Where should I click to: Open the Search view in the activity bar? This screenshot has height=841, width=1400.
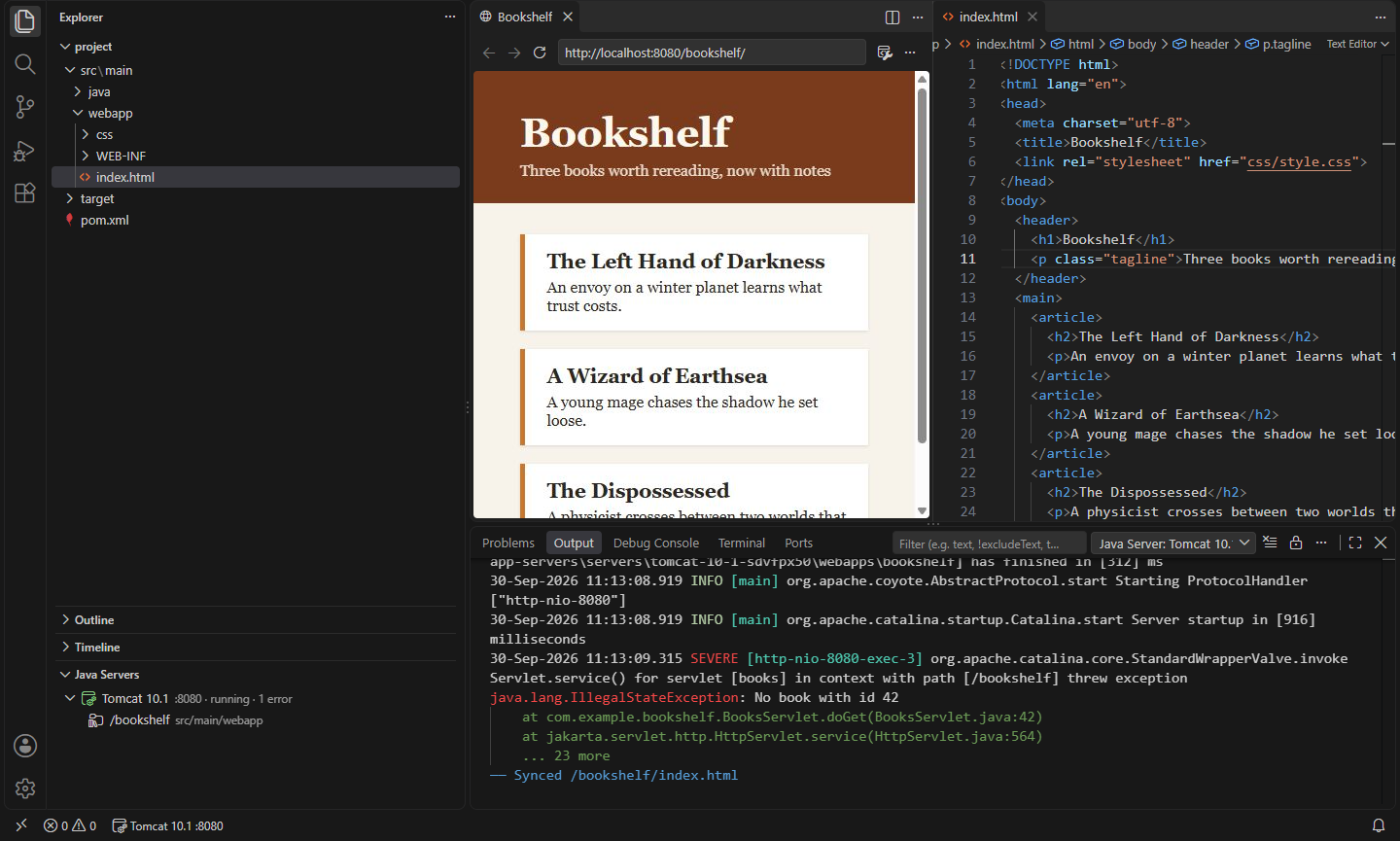(x=25, y=64)
